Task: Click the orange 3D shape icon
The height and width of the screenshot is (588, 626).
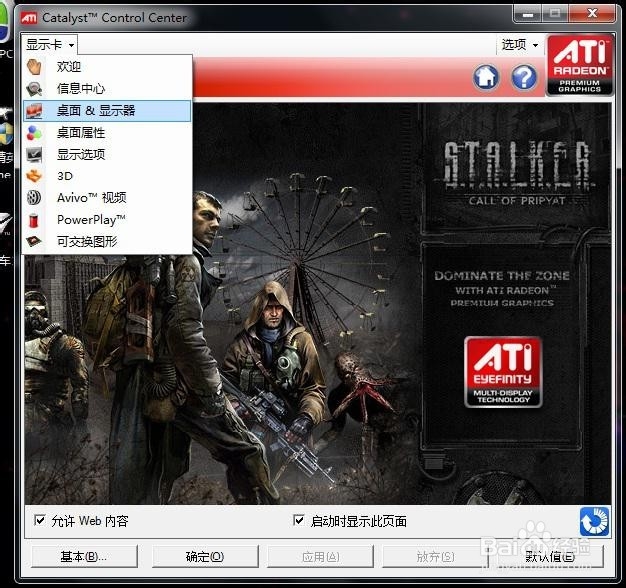Action: point(34,176)
